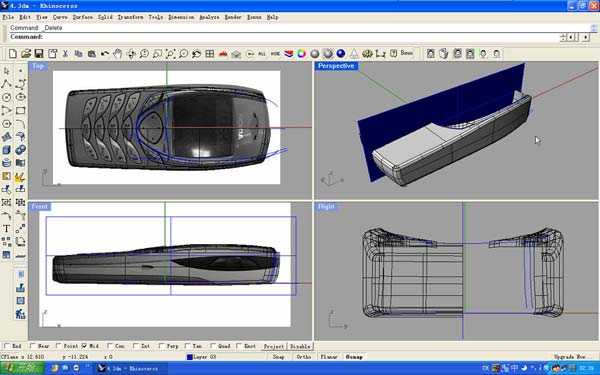Select the Rotate view tool
The image size is (600, 375).
click(131, 54)
